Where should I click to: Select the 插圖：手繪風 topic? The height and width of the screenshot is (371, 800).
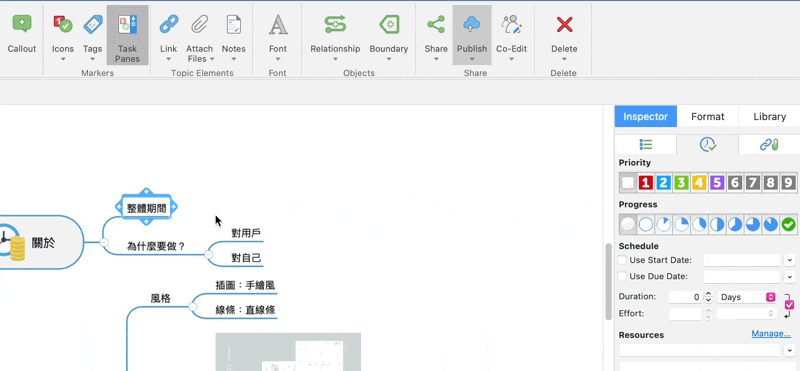pyautogui.click(x=245, y=285)
